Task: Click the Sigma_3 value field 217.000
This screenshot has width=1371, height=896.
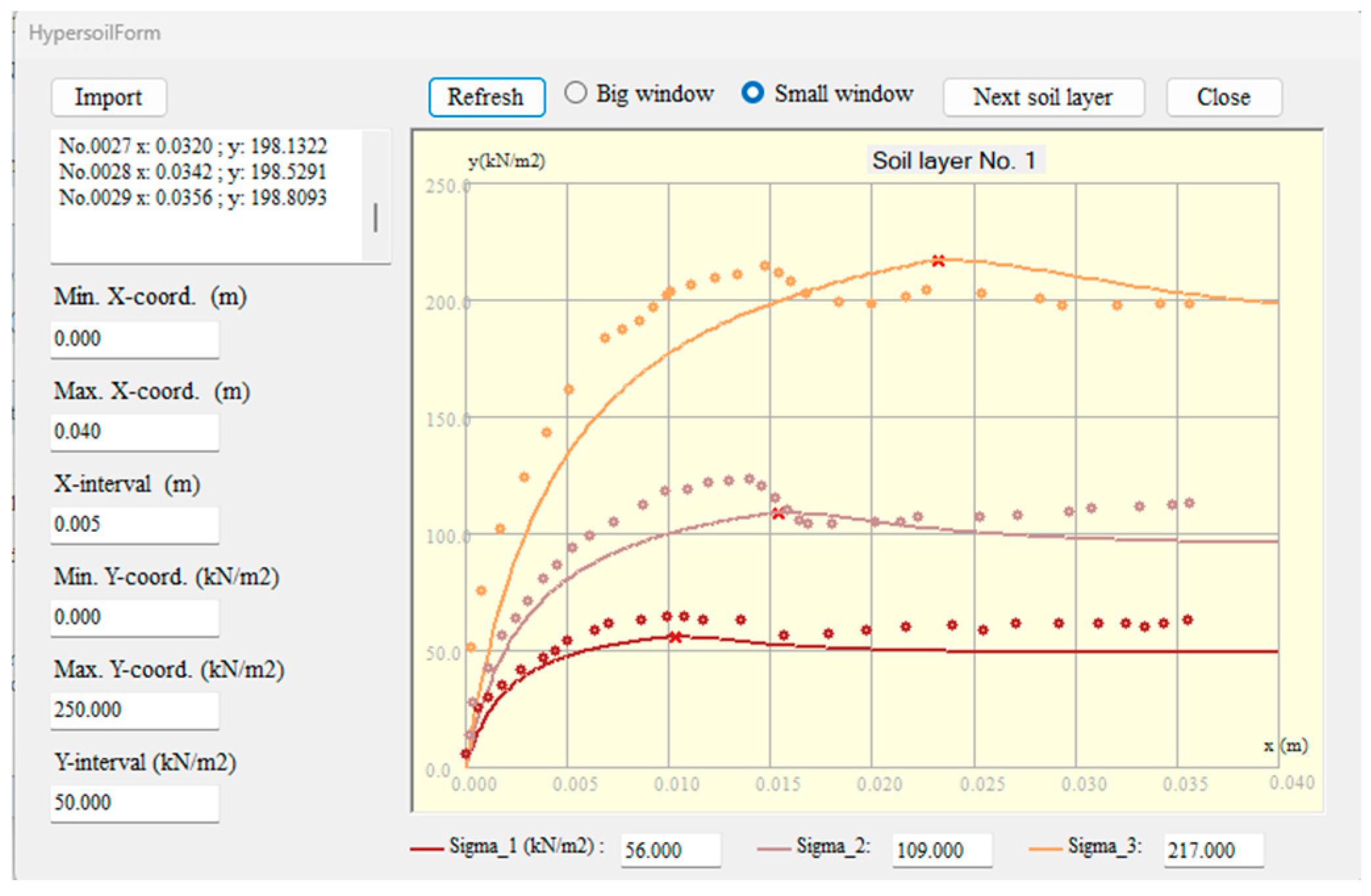Action: pos(1213,850)
